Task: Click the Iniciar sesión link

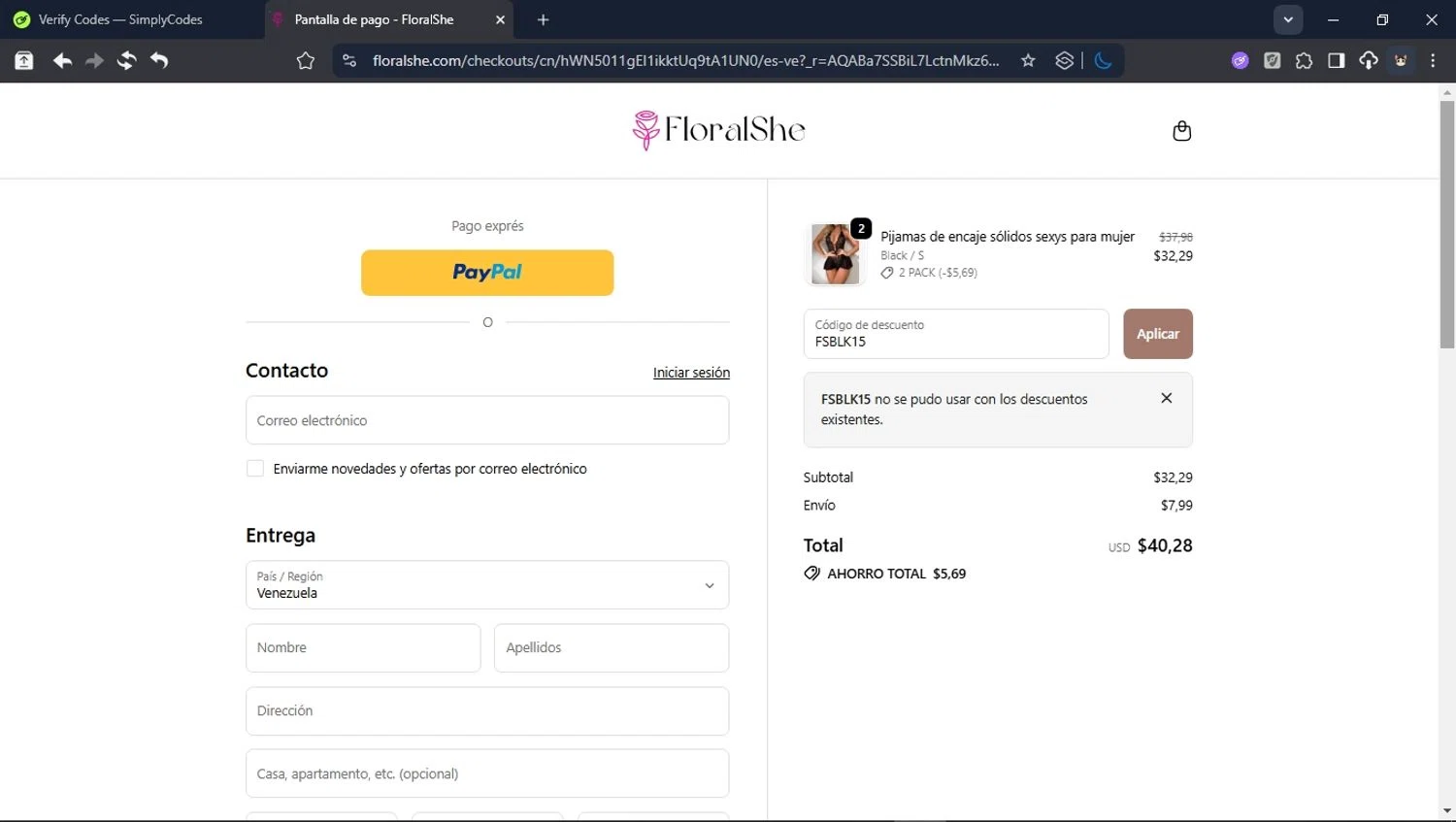Action: click(x=691, y=373)
